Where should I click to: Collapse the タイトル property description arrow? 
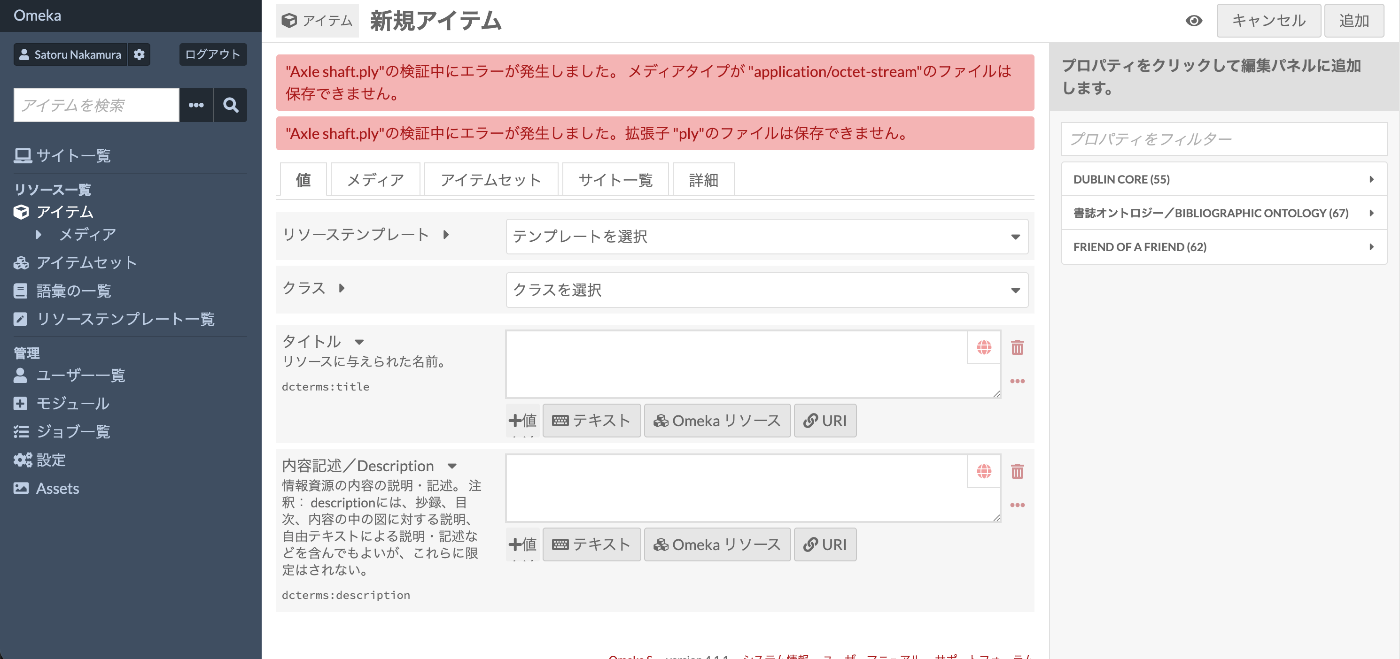(x=359, y=342)
